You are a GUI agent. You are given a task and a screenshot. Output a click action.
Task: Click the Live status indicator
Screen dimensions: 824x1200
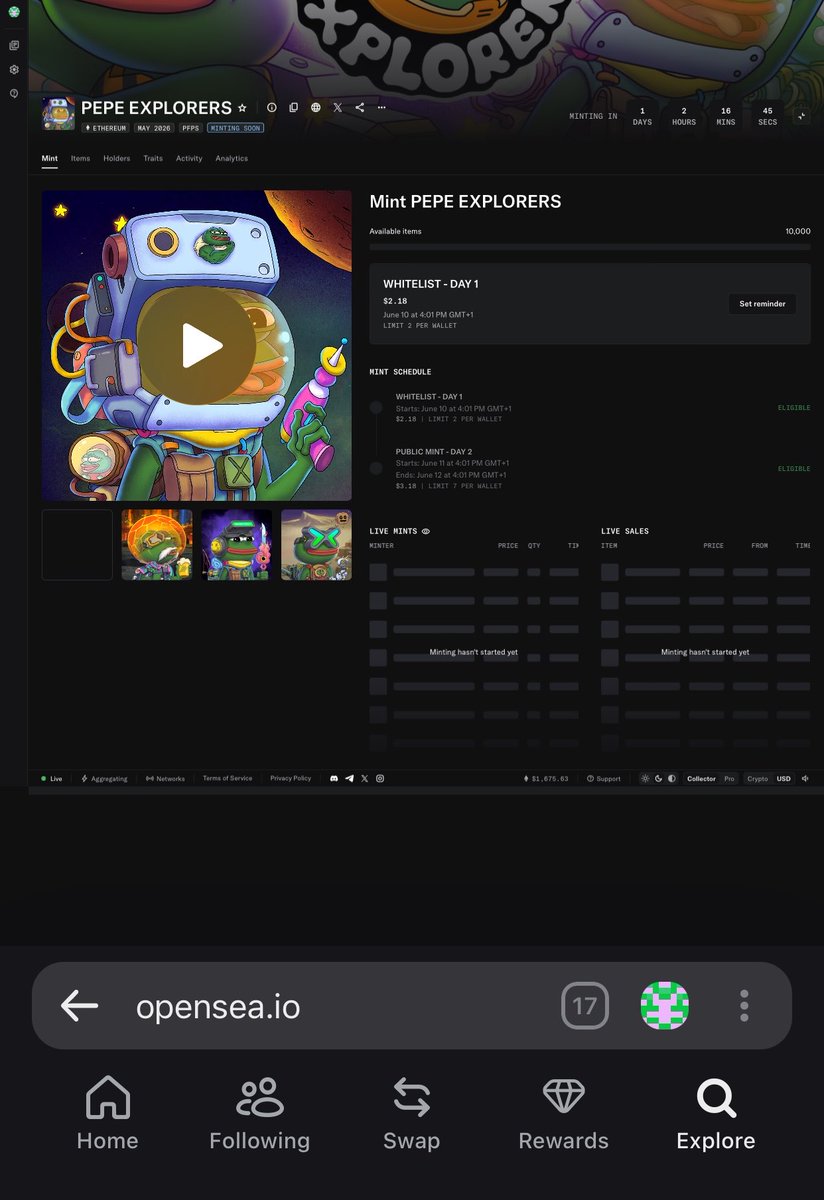click(51, 778)
